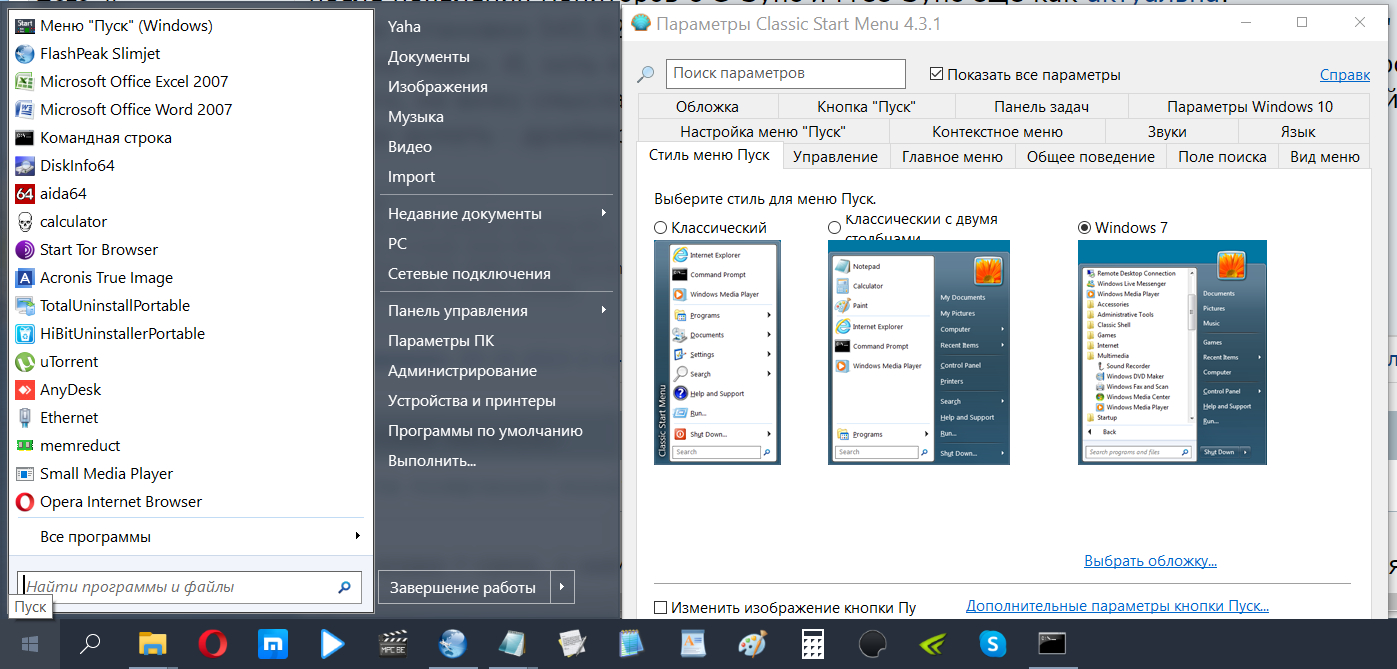The image size is (1397, 669).
Task: Open Opera from the taskbar
Action: click(212, 644)
